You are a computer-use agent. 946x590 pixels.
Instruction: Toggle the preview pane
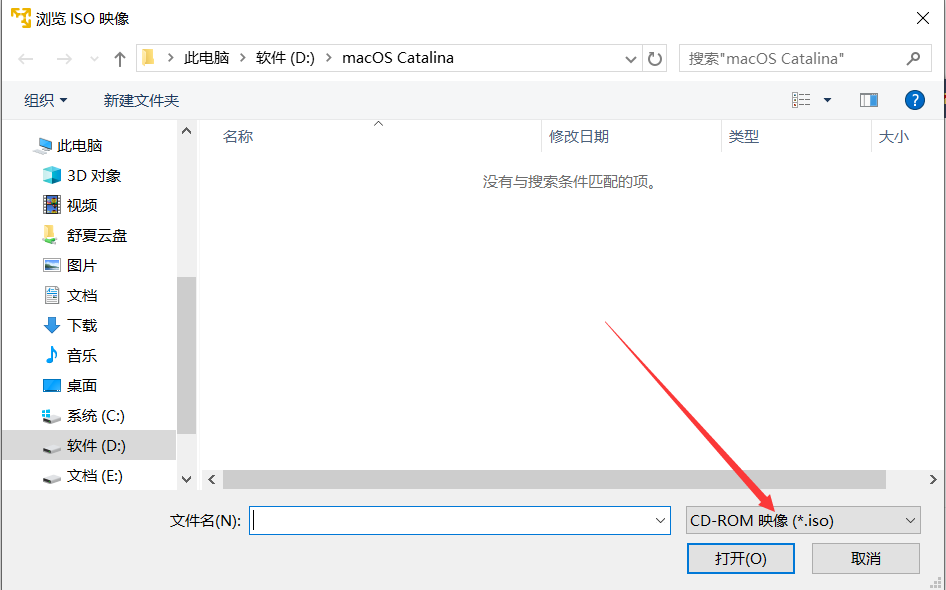869,100
